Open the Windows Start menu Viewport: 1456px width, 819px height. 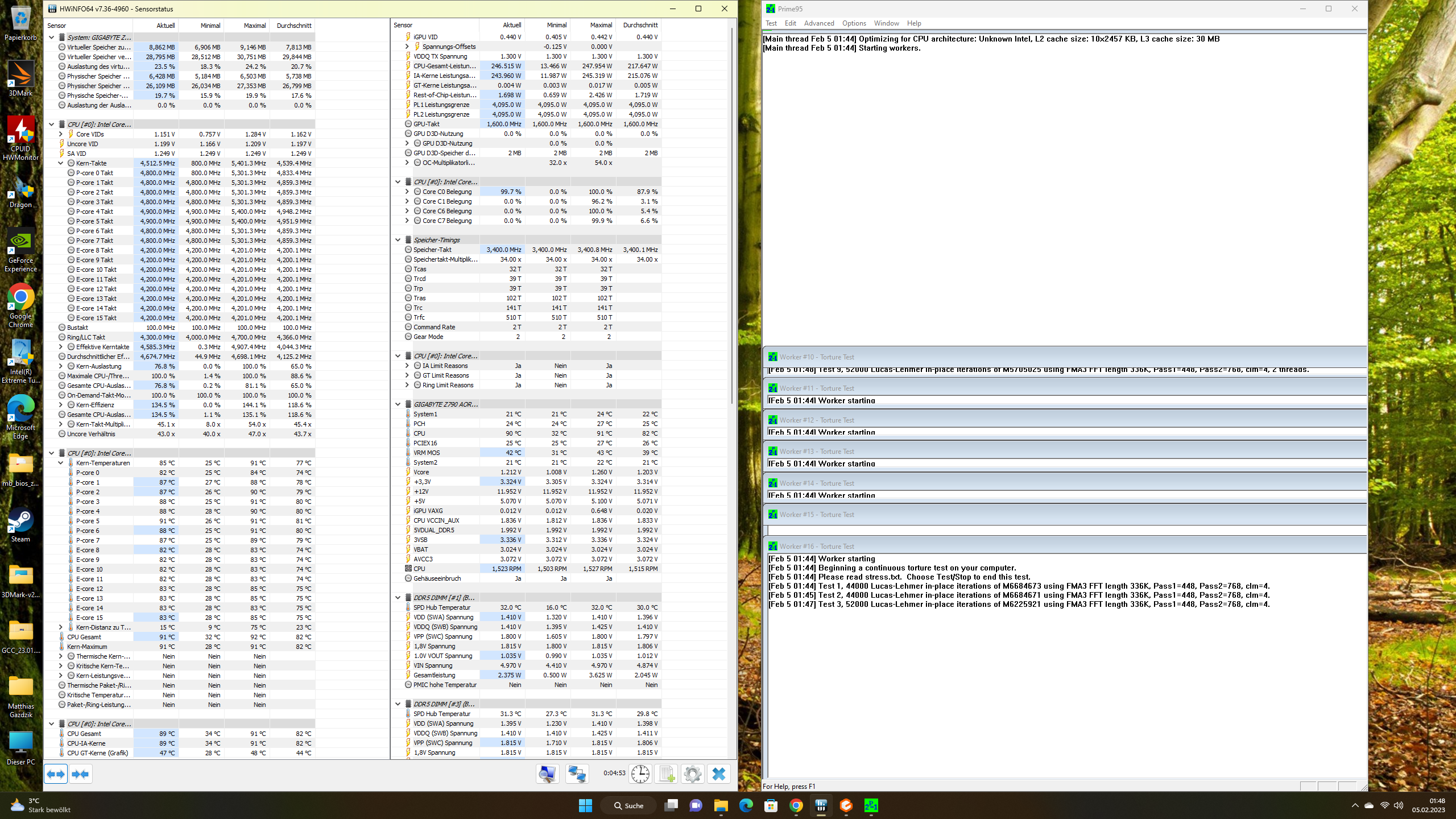coord(585,805)
